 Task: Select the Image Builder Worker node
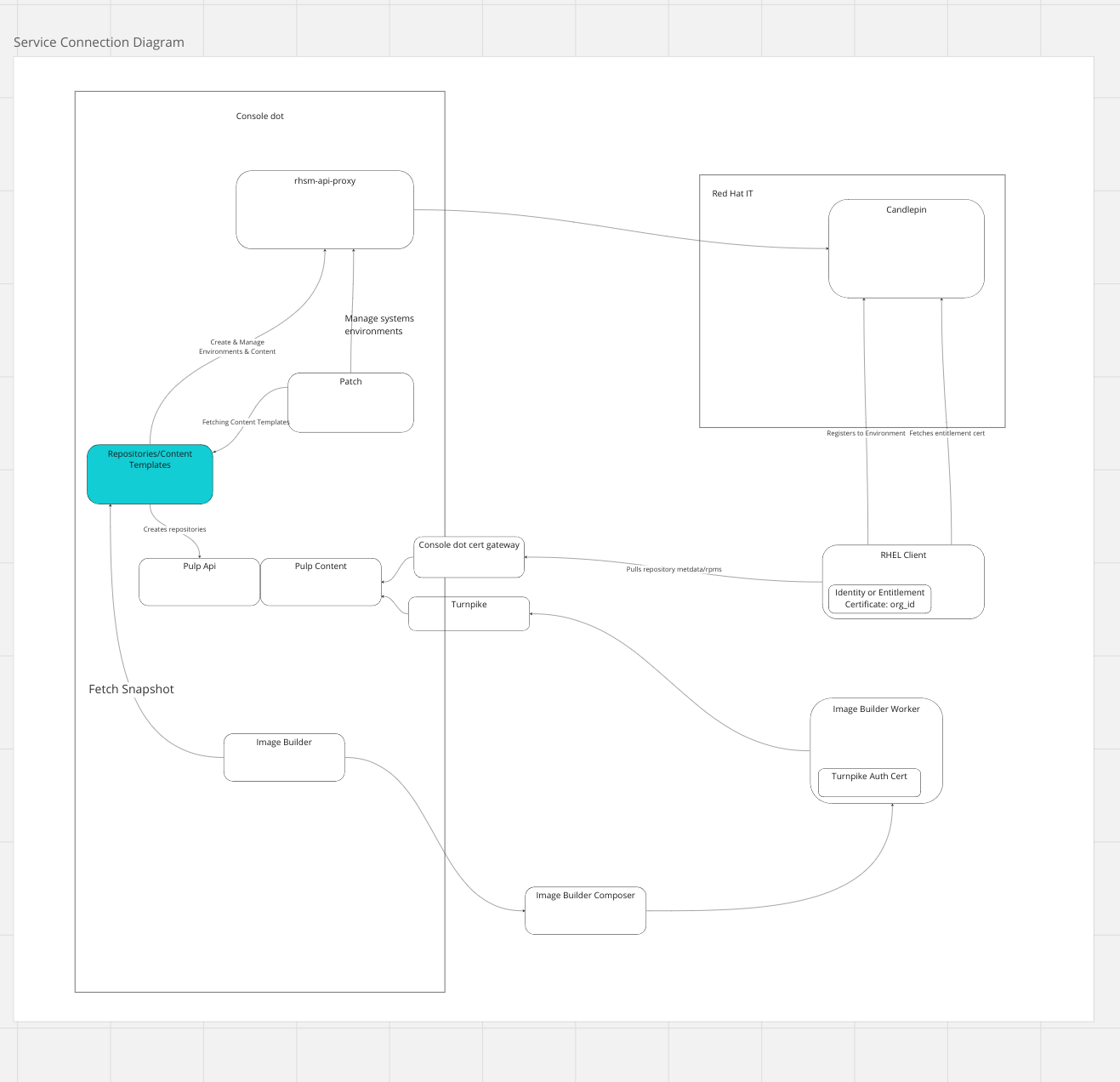click(x=876, y=750)
